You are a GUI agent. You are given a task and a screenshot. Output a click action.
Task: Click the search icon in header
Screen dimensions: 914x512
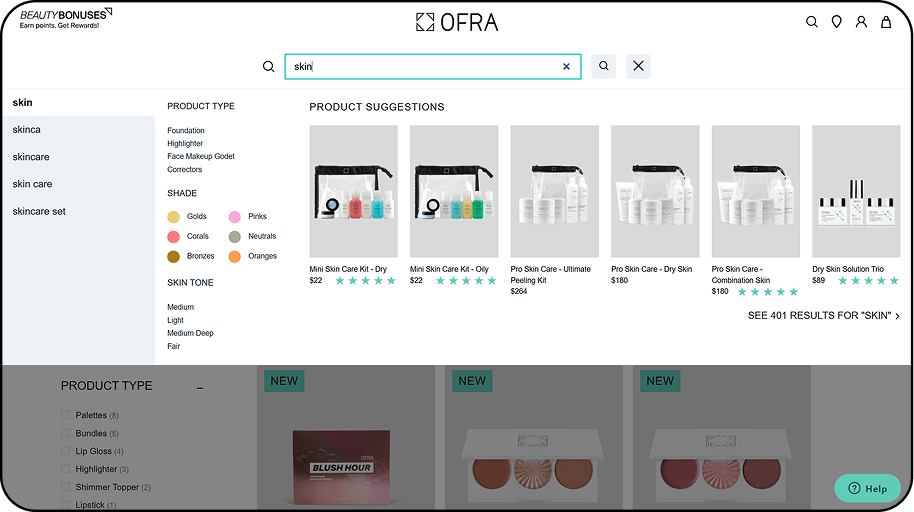811,22
